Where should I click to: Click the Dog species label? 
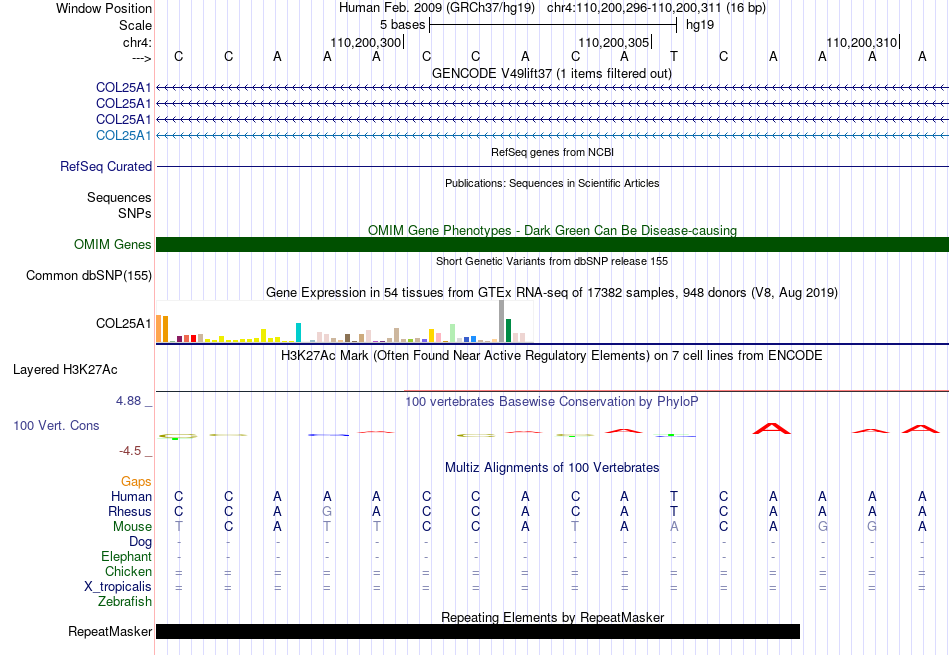[140, 542]
